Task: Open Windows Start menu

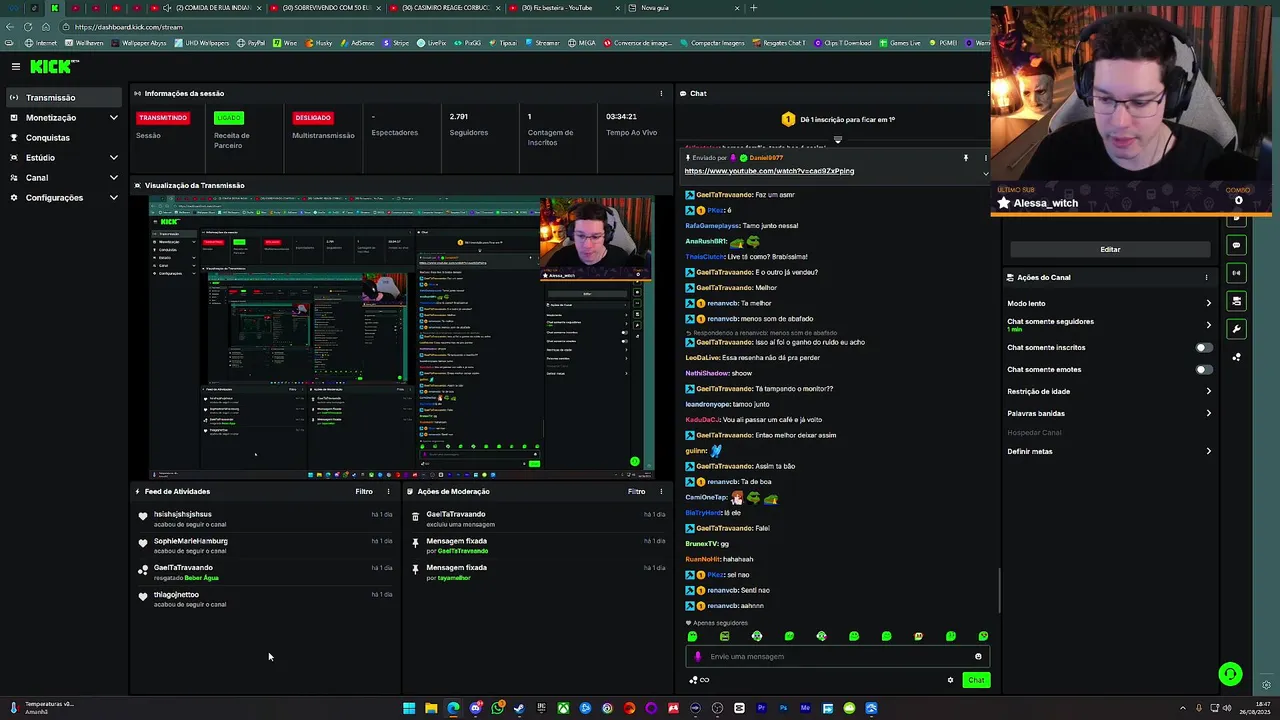Action: [x=409, y=708]
